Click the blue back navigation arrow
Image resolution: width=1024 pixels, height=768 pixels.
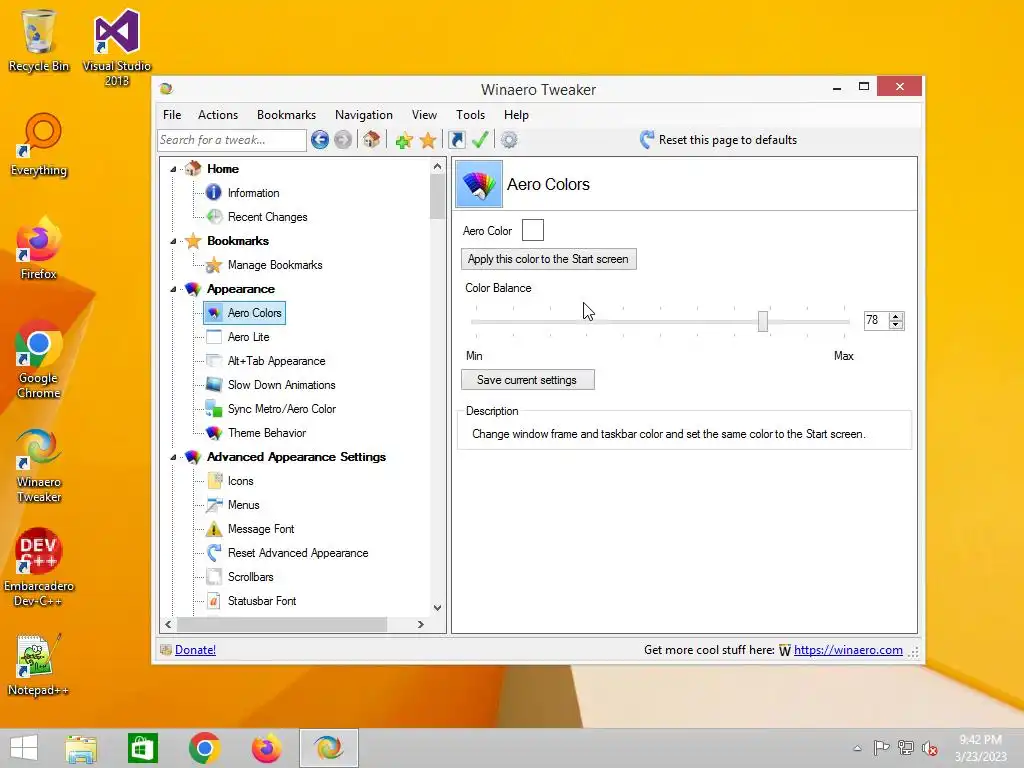point(319,140)
